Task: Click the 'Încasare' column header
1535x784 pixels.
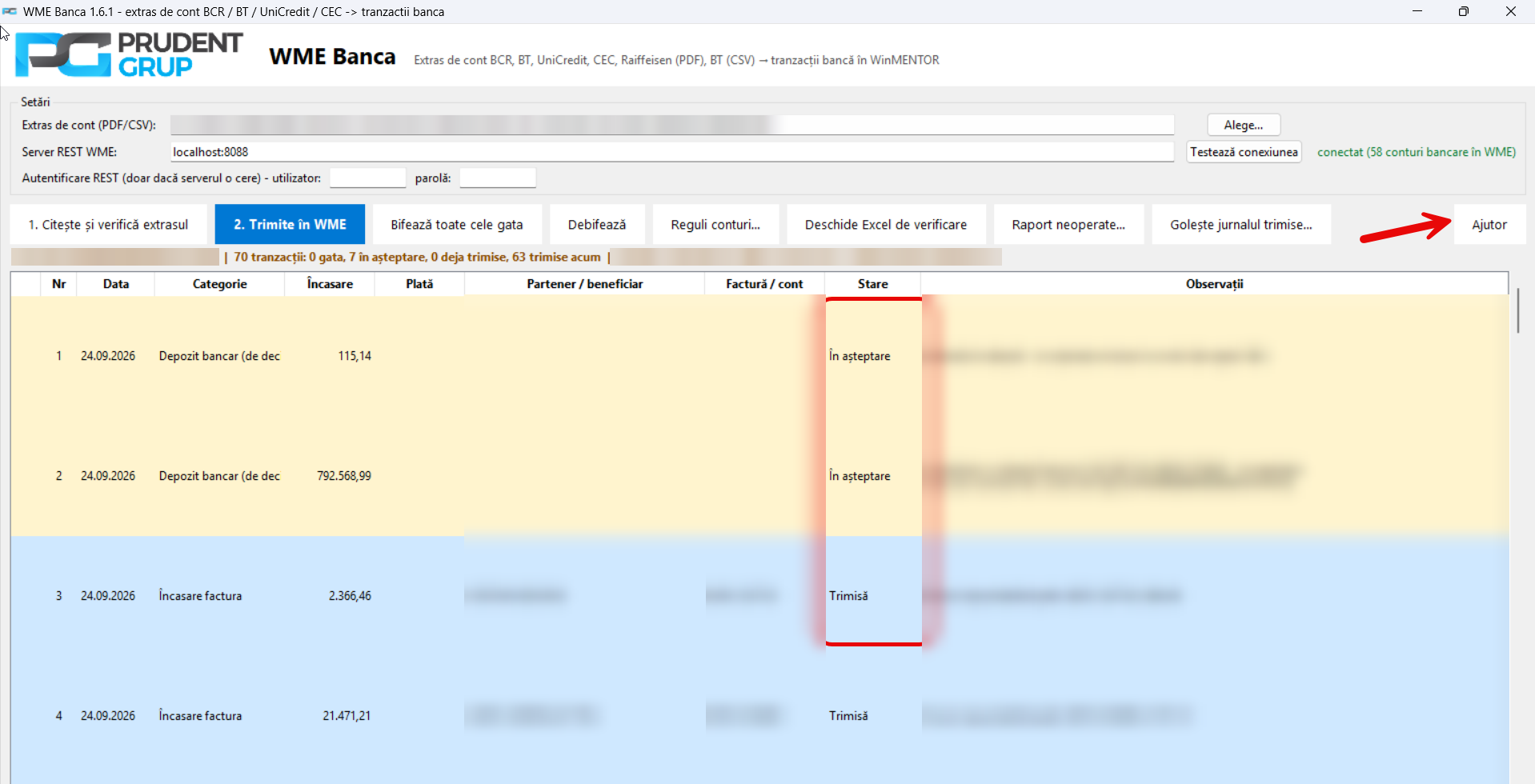Action: [x=330, y=284]
